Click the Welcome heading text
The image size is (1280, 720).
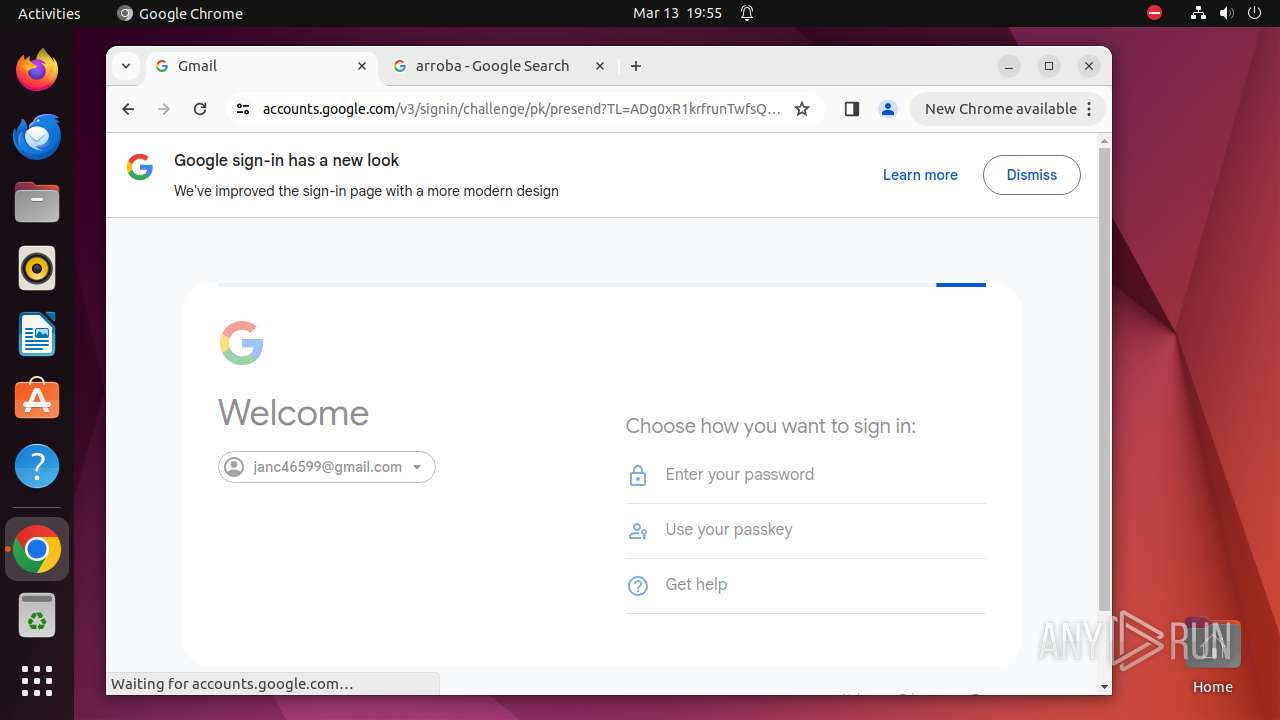[293, 413]
